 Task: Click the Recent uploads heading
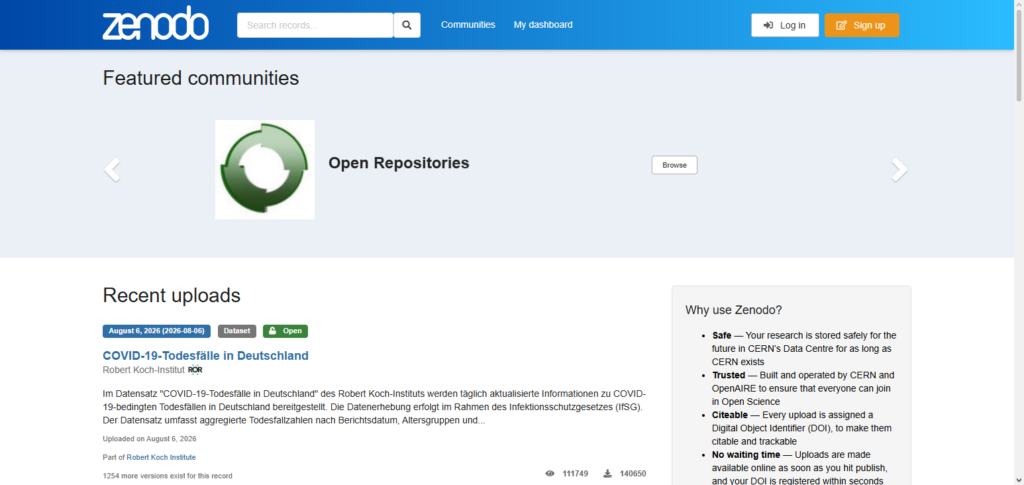172,295
